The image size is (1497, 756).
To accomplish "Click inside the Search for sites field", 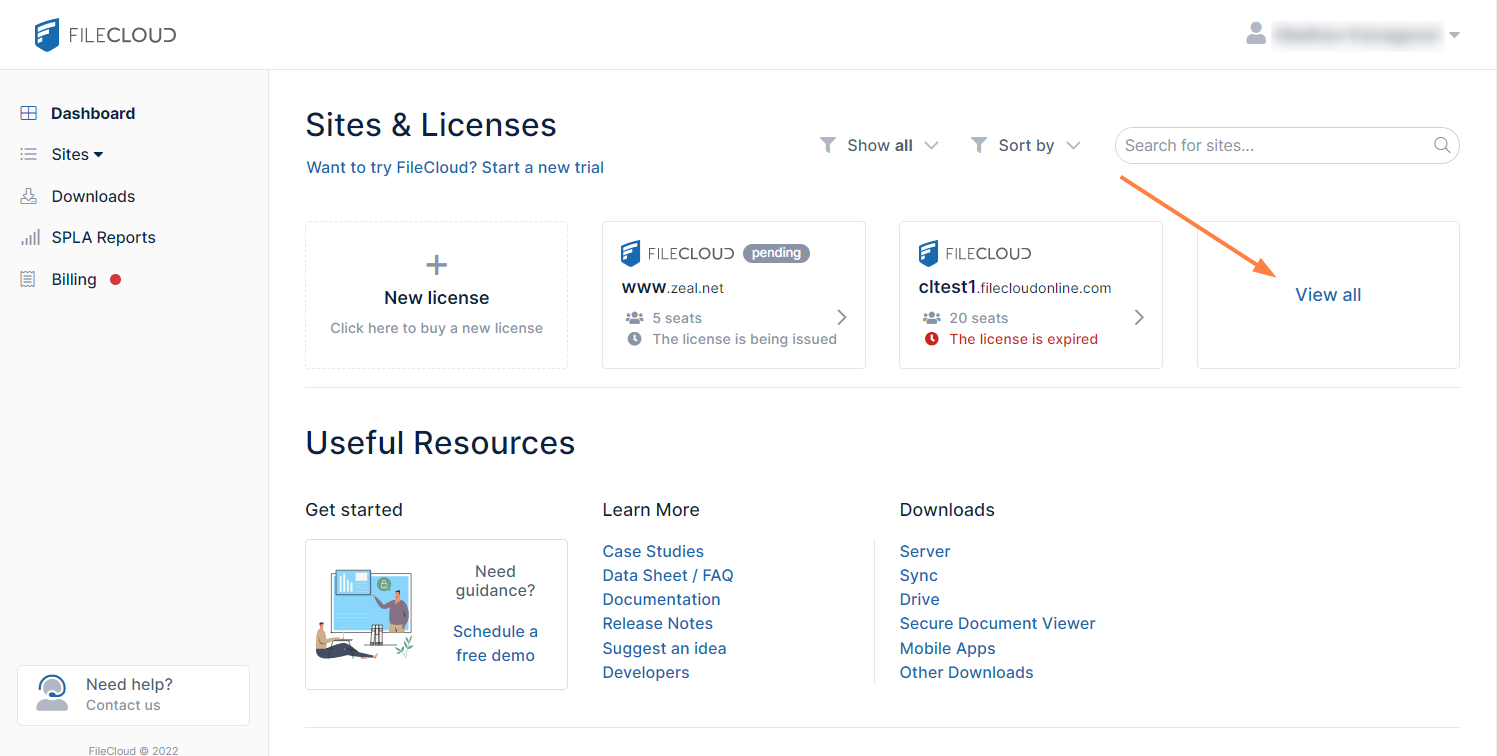I will click(x=1250, y=145).
